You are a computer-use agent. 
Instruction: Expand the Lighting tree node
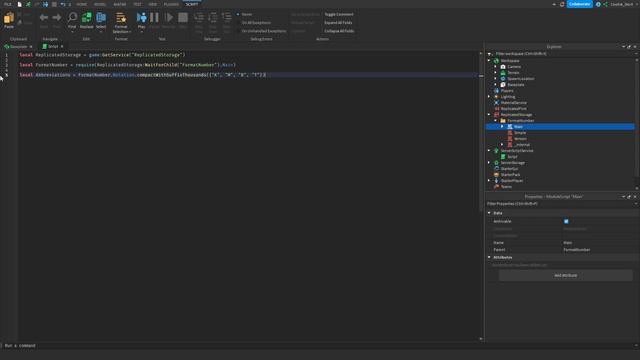(x=489, y=97)
